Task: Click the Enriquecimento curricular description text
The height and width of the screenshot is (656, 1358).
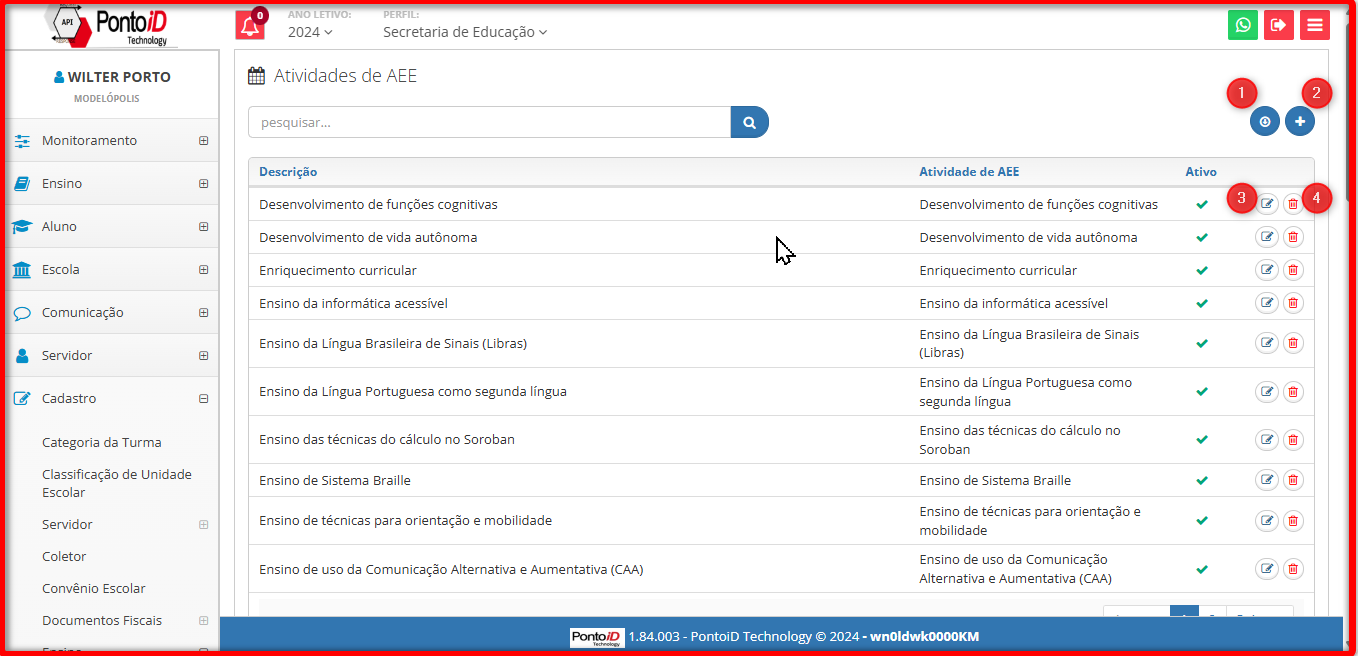Action: point(338,270)
